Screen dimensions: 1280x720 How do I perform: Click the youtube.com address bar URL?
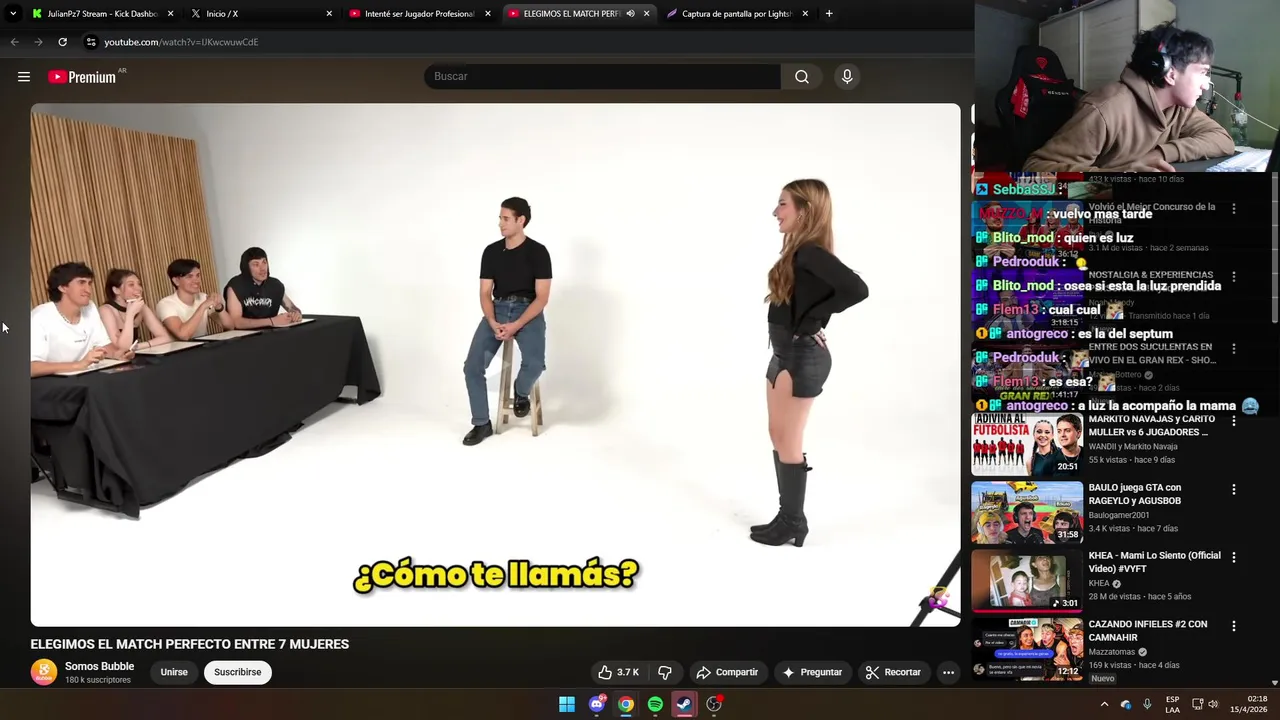181,42
